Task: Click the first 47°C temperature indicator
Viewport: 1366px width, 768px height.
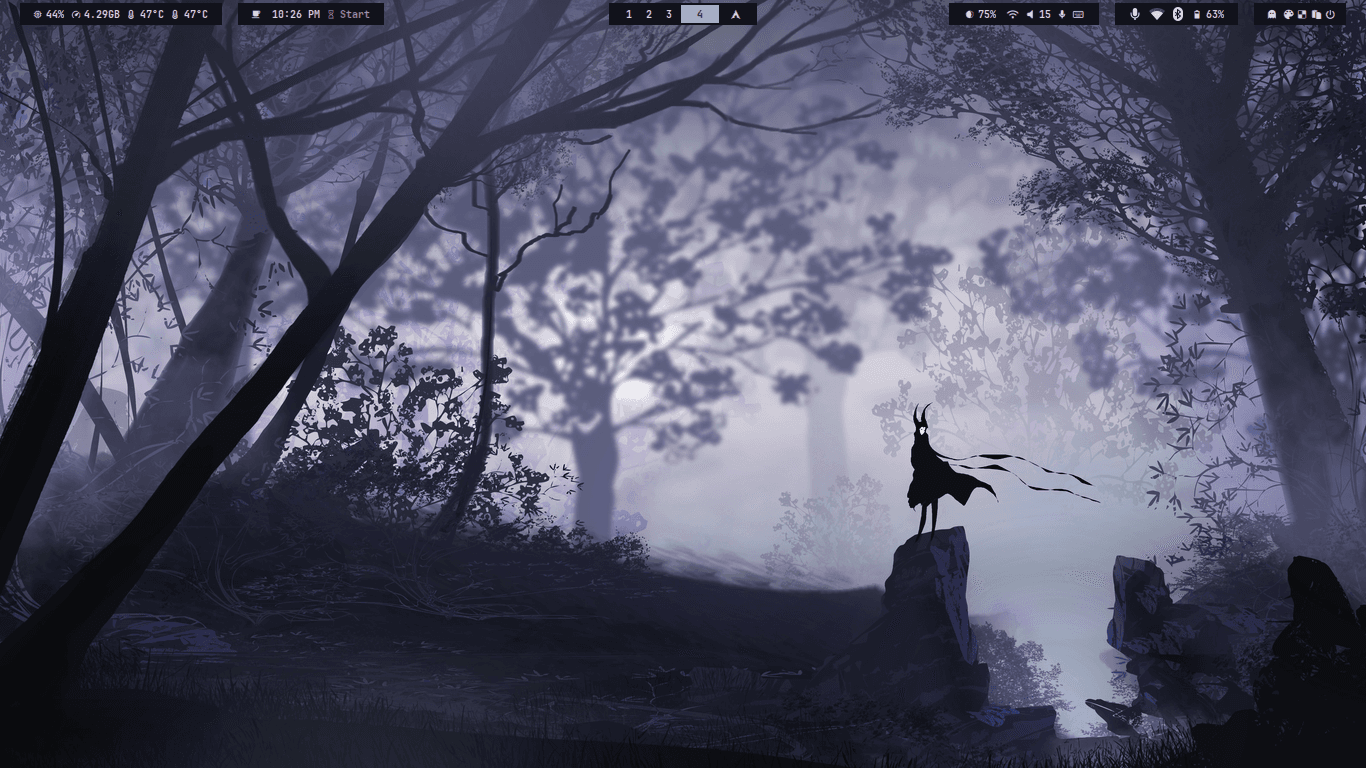Action: [x=146, y=14]
